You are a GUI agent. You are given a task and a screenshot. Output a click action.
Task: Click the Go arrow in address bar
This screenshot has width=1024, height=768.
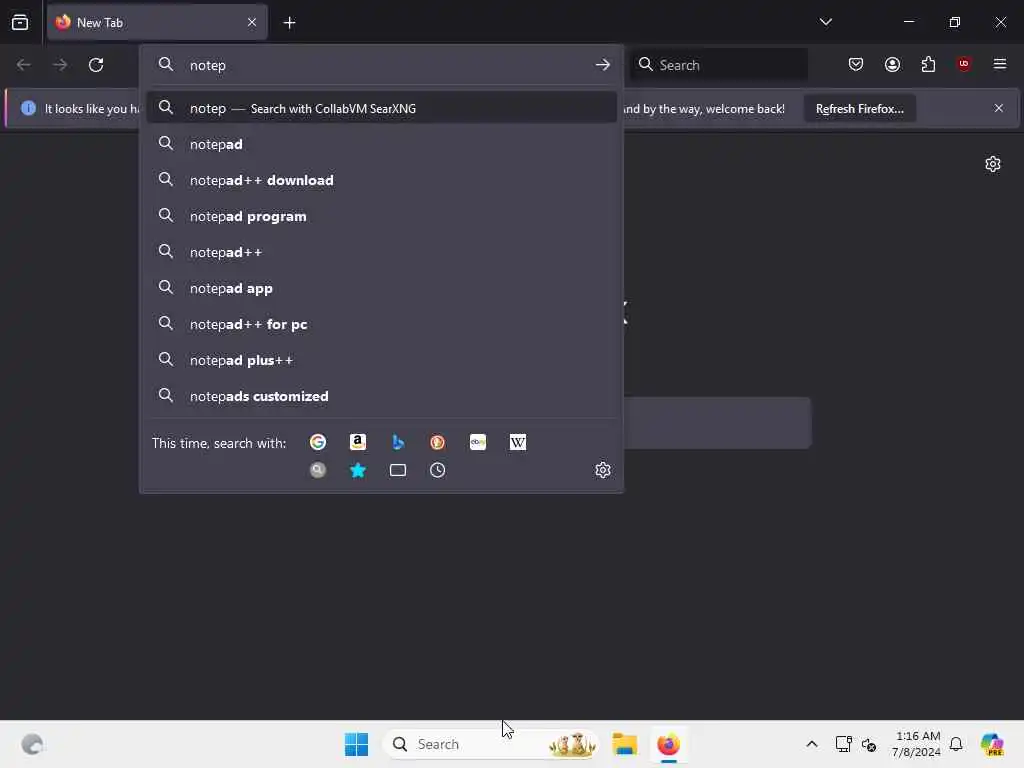(x=603, y=65)
